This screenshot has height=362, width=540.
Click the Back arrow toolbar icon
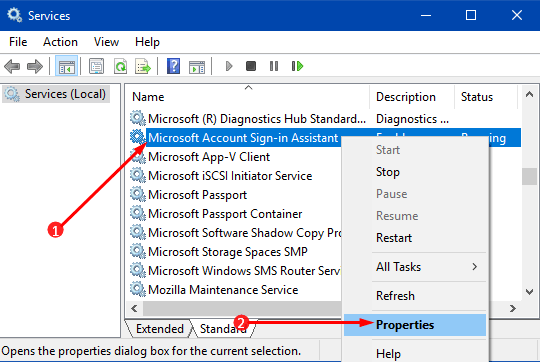coord(12,66)
